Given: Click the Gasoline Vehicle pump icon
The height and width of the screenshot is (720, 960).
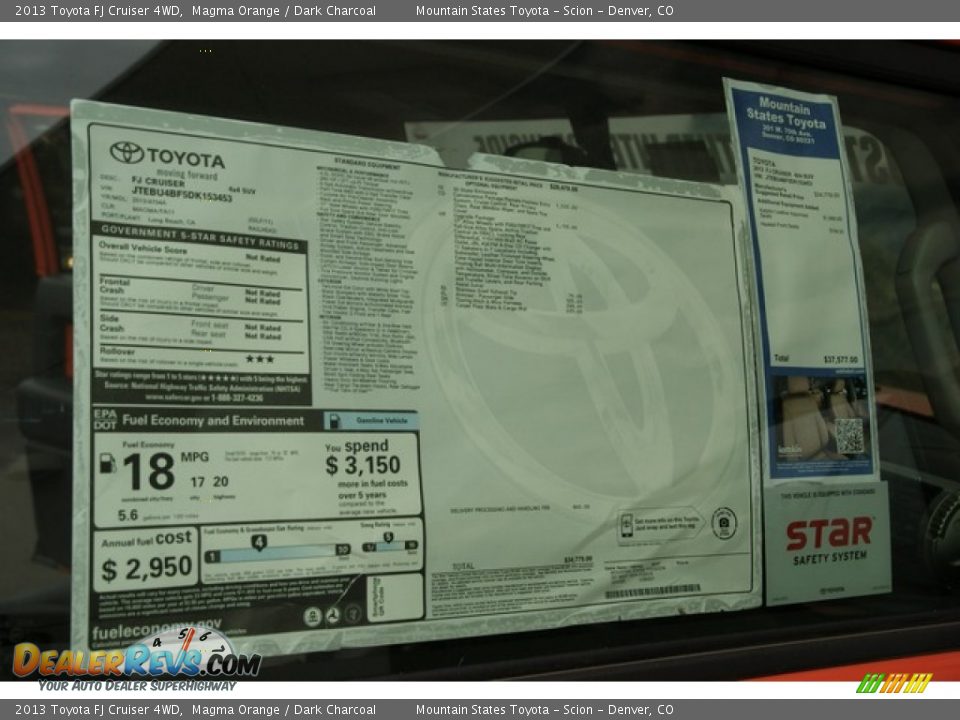Looking at the screenshot, I should pyautogui.click(x=337, y=422).
